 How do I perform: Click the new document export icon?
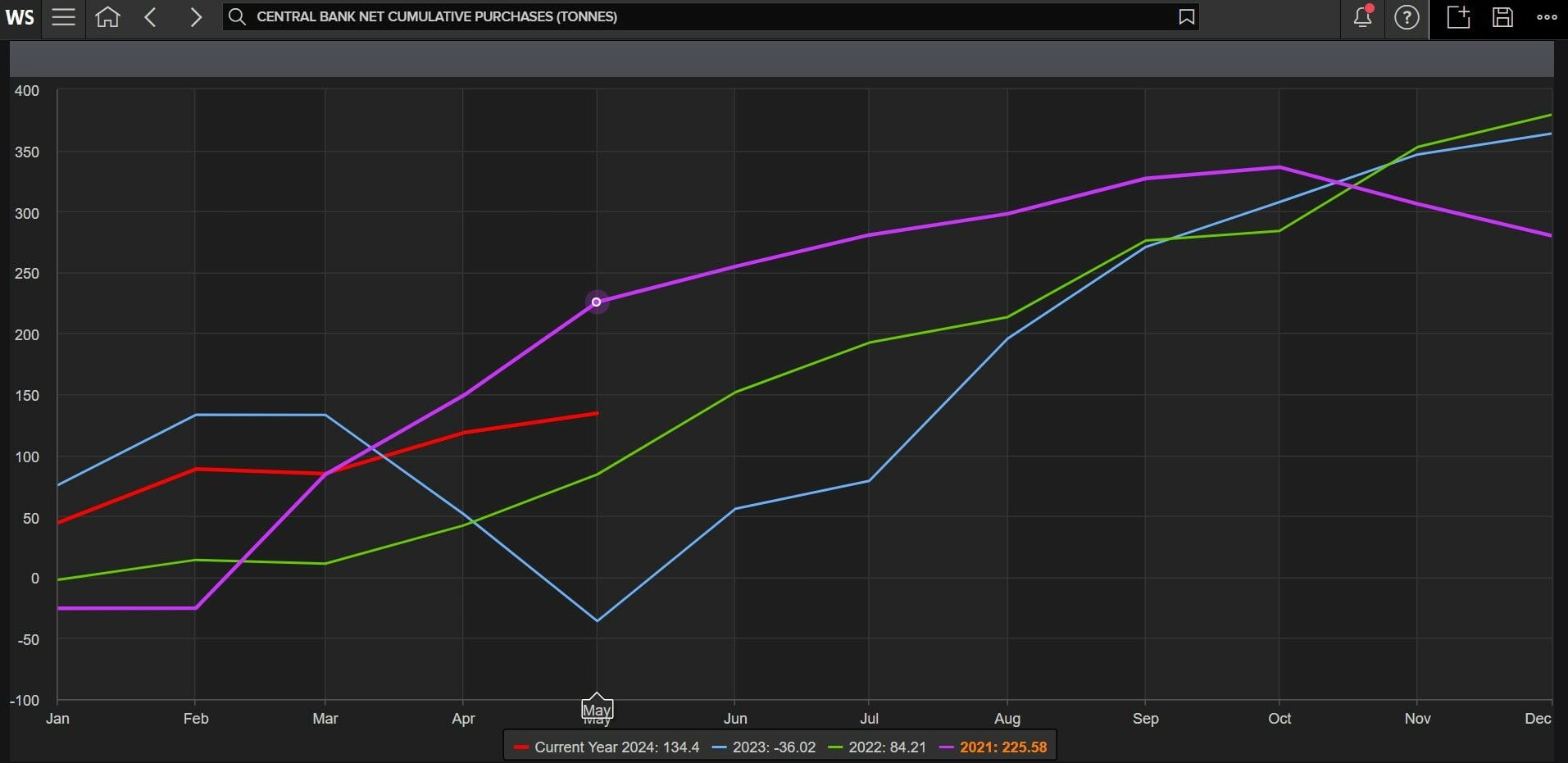pyautogui.click(x=1458, y=17)
